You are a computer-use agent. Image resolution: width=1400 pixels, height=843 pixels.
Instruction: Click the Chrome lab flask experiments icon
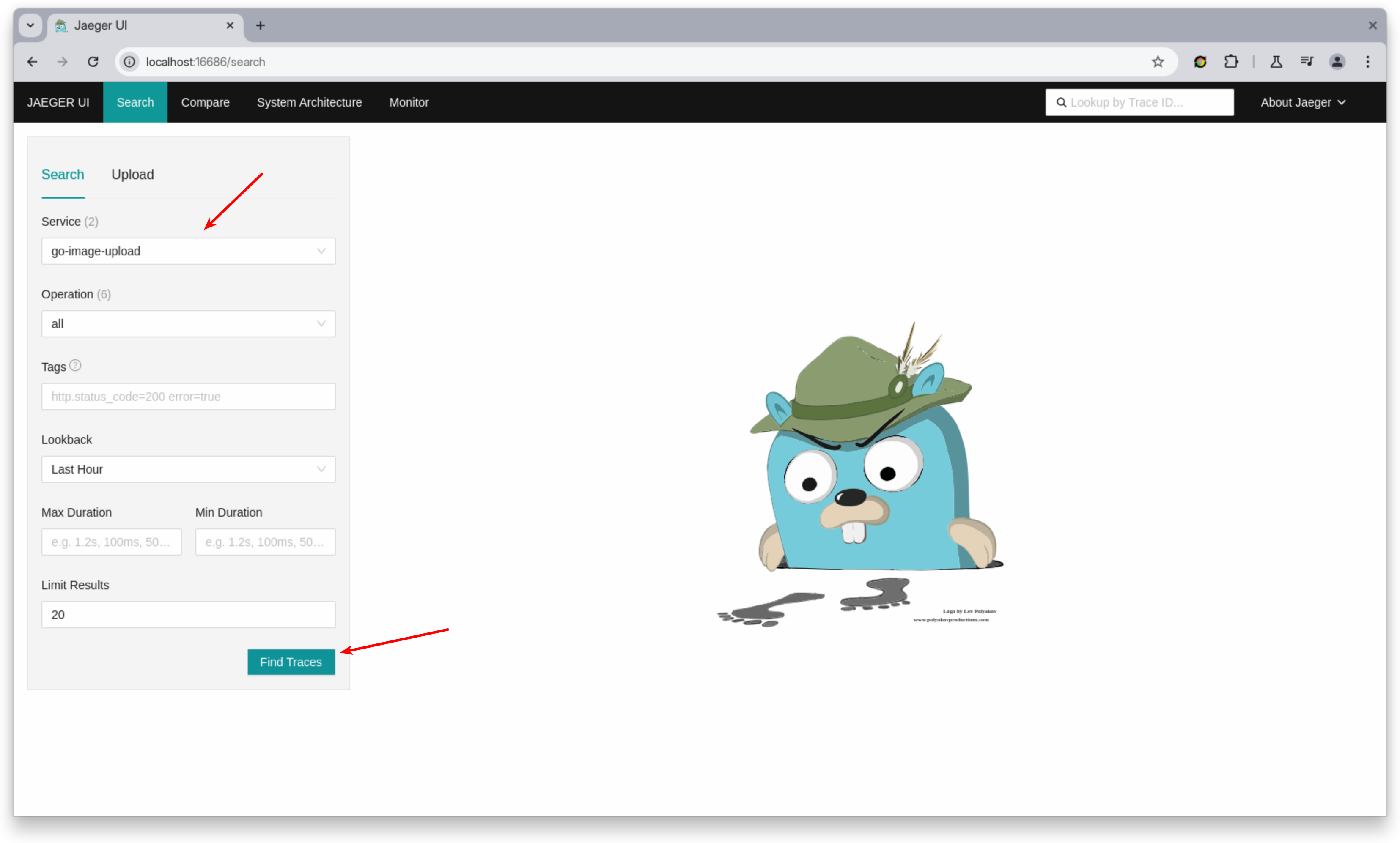[1276, 62]
